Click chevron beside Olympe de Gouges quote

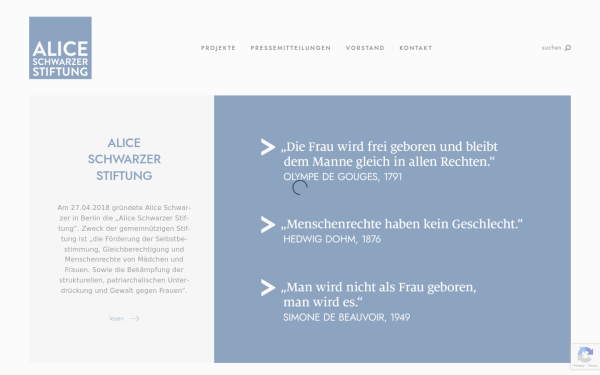click(x=268, y=147)
